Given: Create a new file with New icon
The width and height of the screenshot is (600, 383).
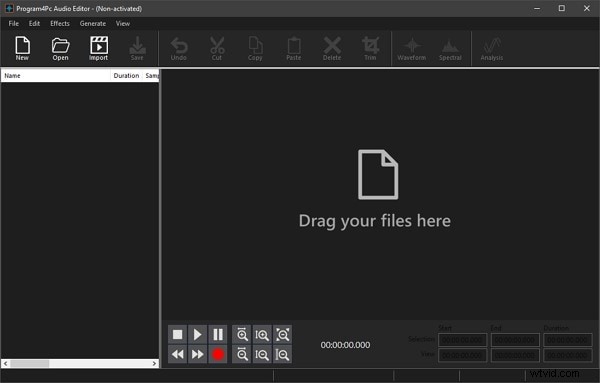Looking at the screenshot, I should 22,48.
